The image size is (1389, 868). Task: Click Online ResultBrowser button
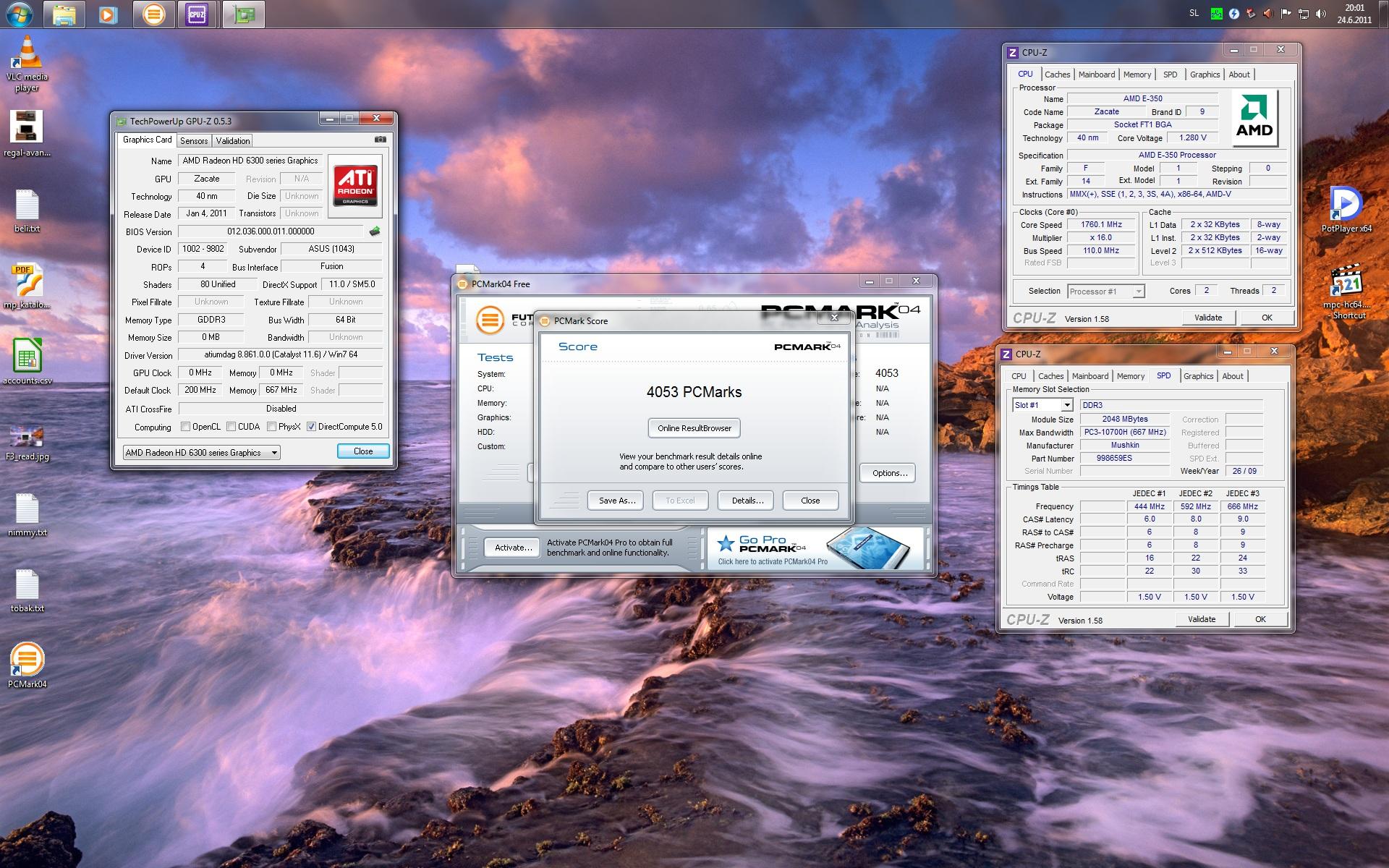click(694, 428)
